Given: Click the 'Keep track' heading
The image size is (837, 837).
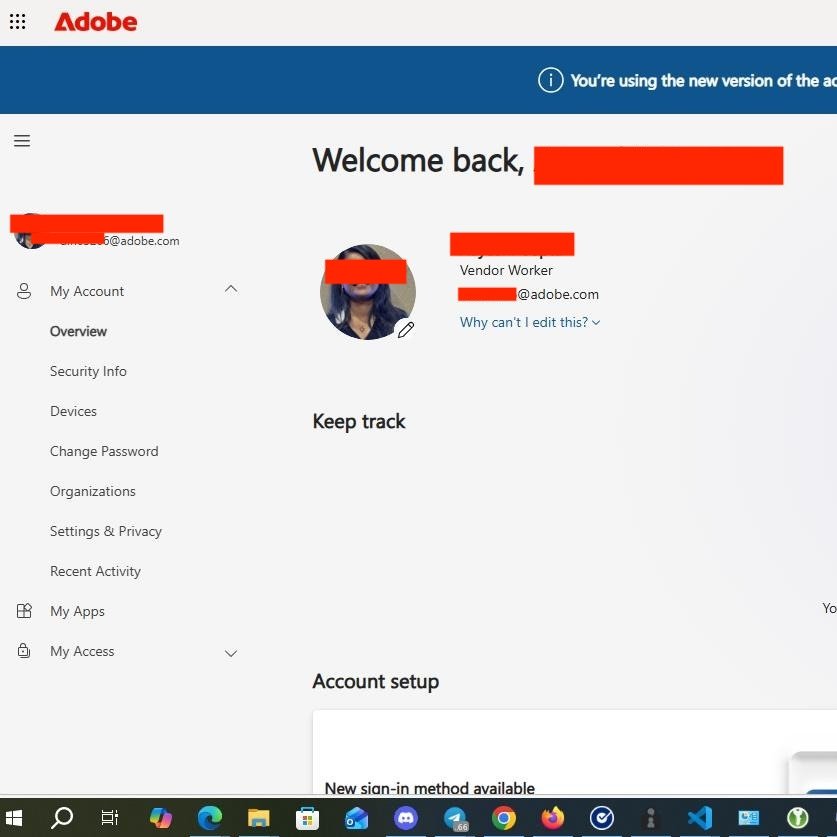Looking at the screenshot, I should [359, 422].
